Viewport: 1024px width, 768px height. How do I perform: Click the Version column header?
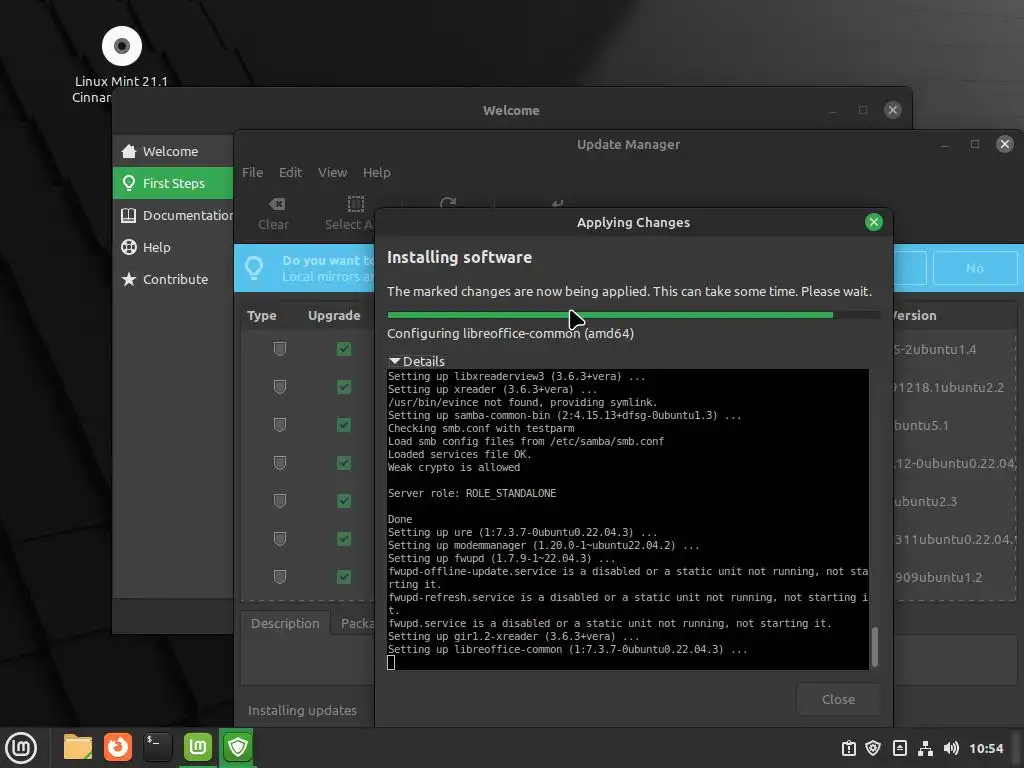[x=915, y=315]
